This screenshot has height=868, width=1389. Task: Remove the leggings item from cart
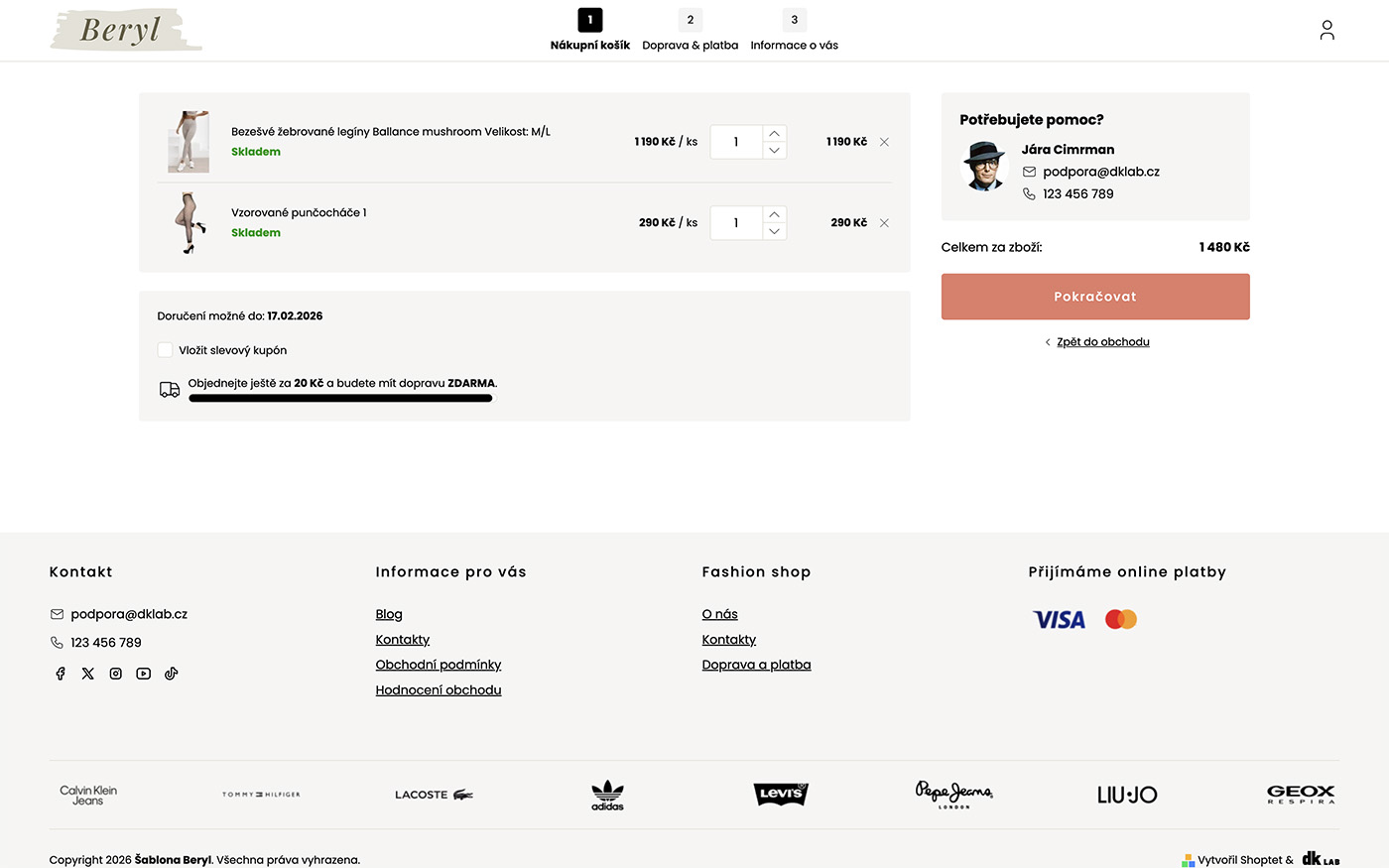pos(884,142)
